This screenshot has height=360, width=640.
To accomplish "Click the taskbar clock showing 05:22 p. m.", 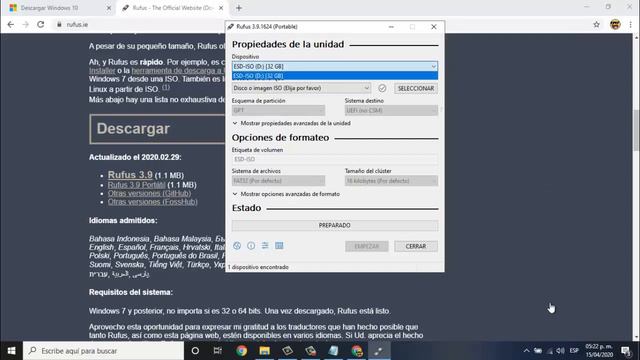I will tap(600, 351).
